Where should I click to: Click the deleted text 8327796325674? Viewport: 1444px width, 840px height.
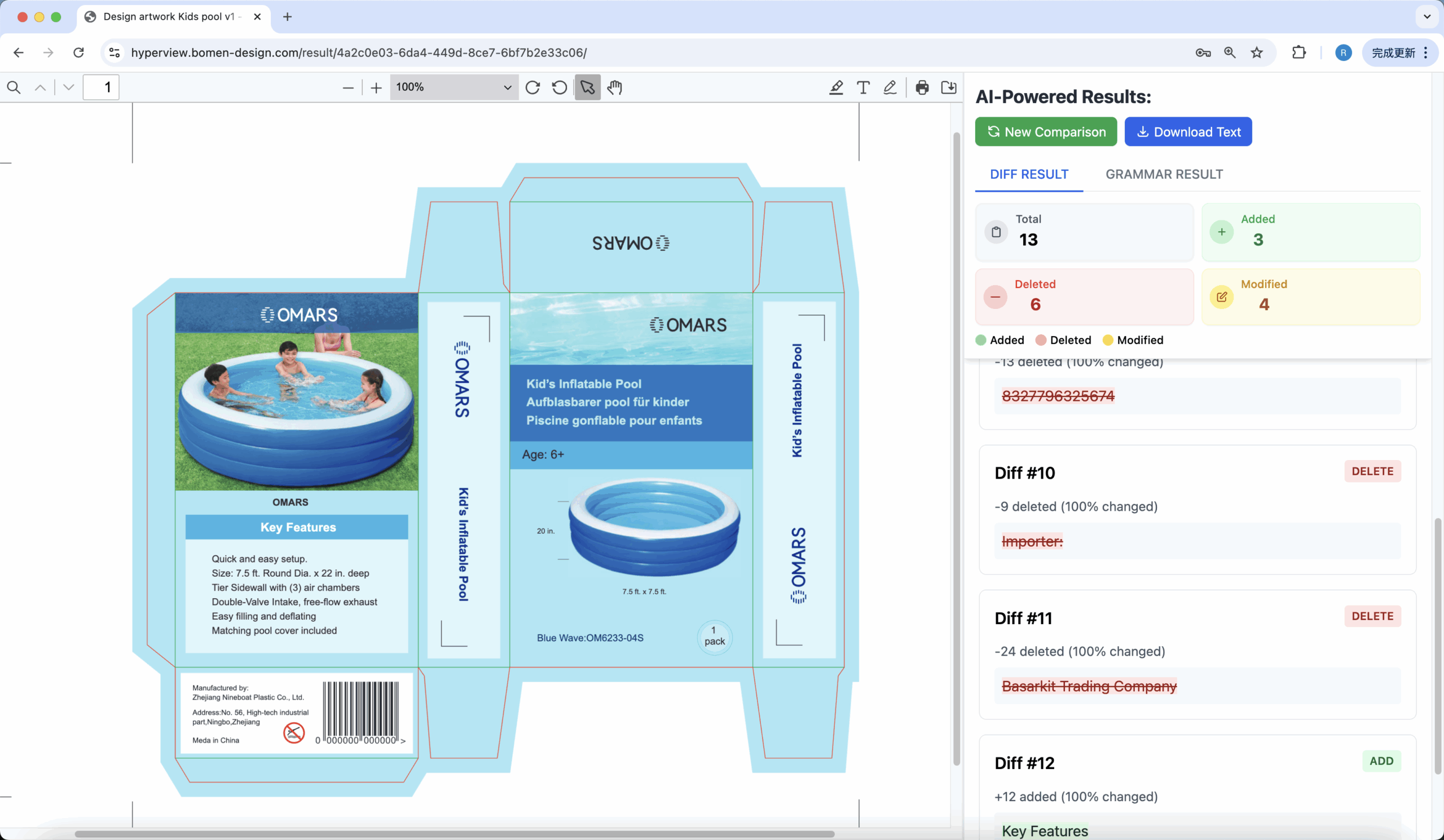pyautogui.click(x=1058, y=396)
